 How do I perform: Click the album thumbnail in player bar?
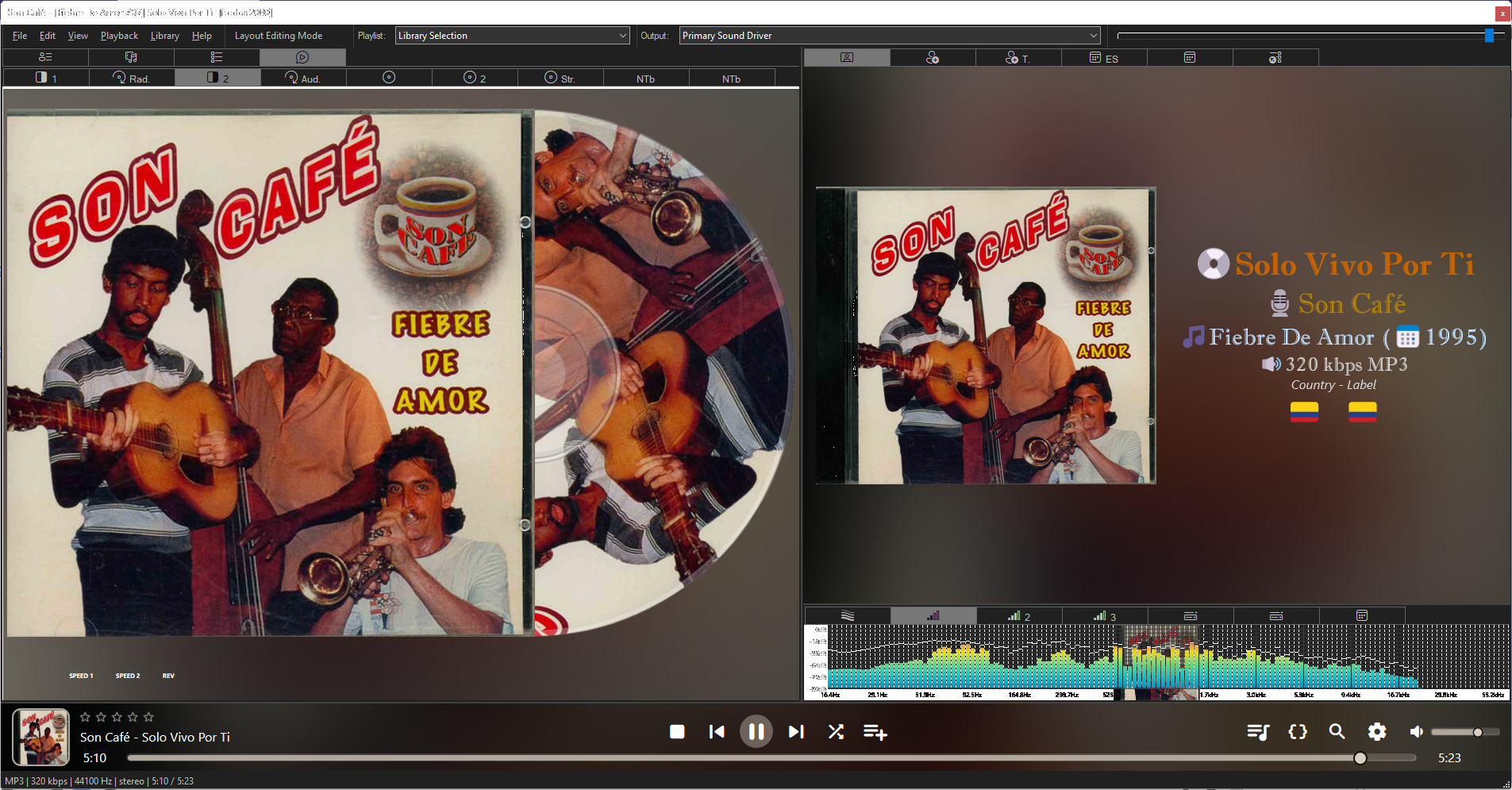(x=41, y=737)
